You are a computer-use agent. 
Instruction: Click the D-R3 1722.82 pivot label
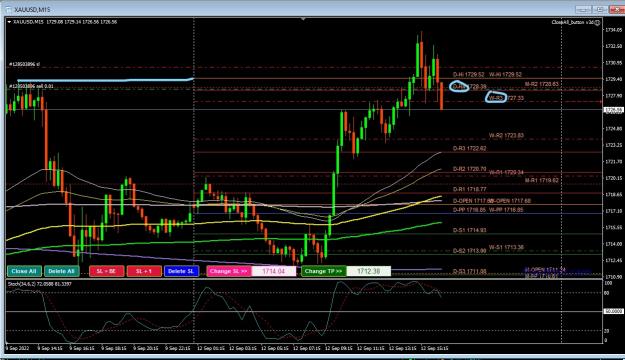470,148
